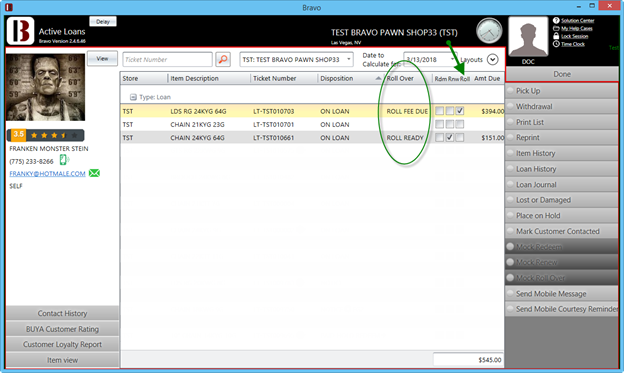Click the analog clock icon in header
Screen dimensions: 624x373
click(489, 31)
